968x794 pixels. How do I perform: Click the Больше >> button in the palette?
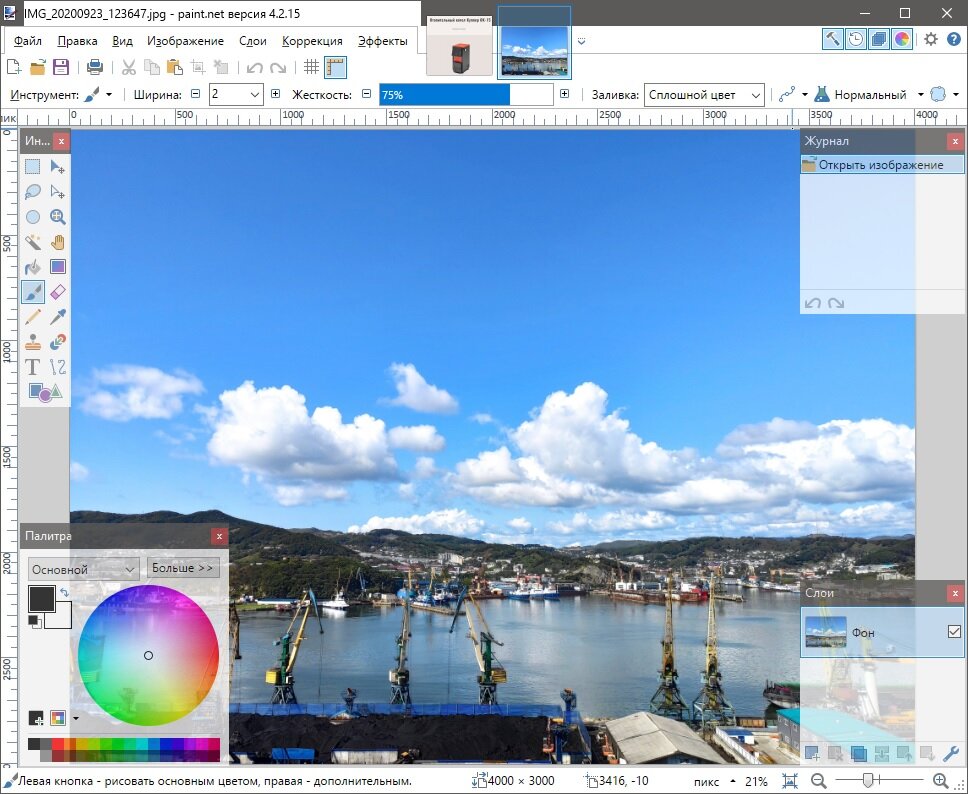pyautogui.click(x=183, y=567)
